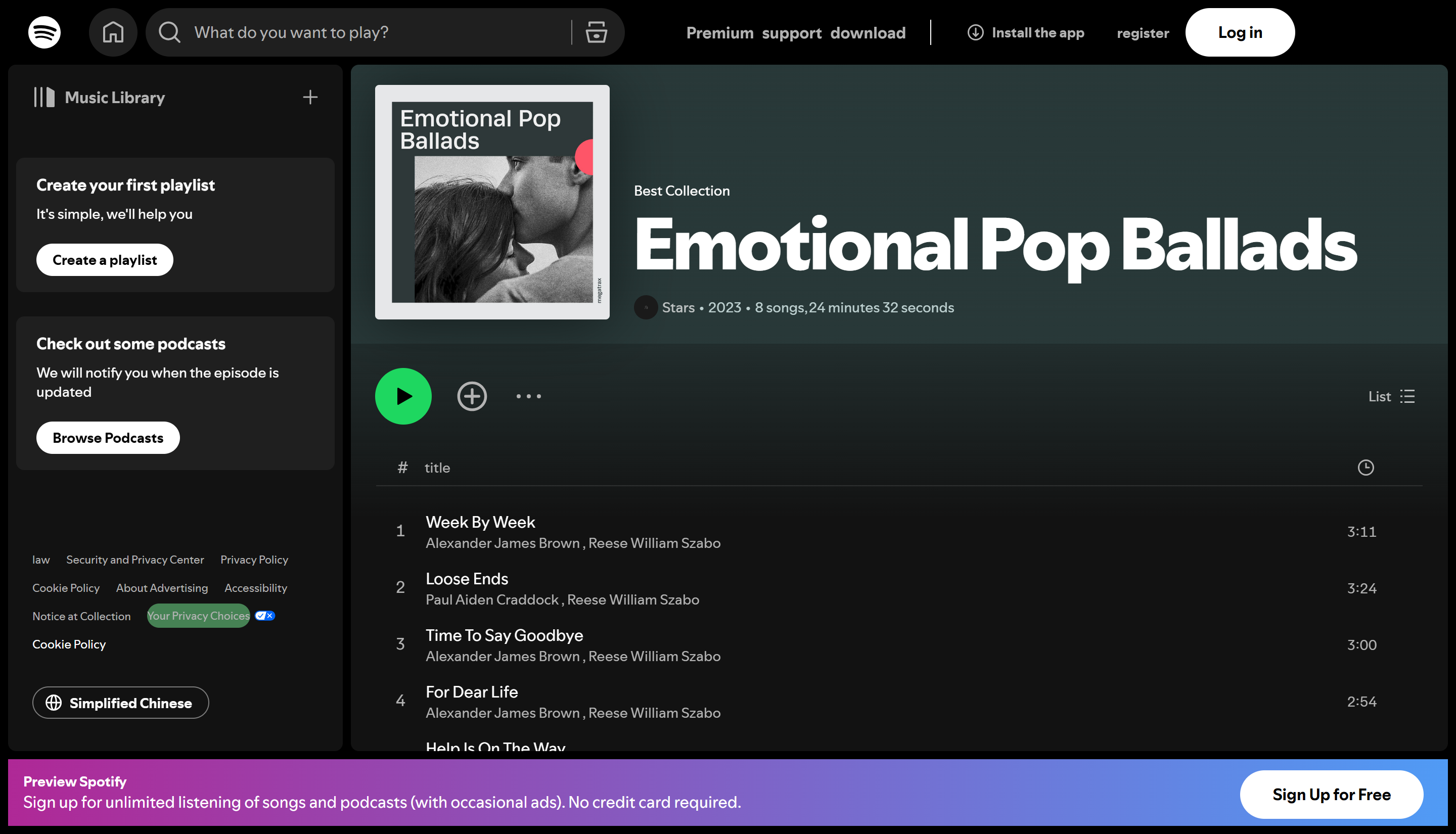Toggle the Your Privacy Choices switch icon
1456x834 pixels.
point(264,616)
